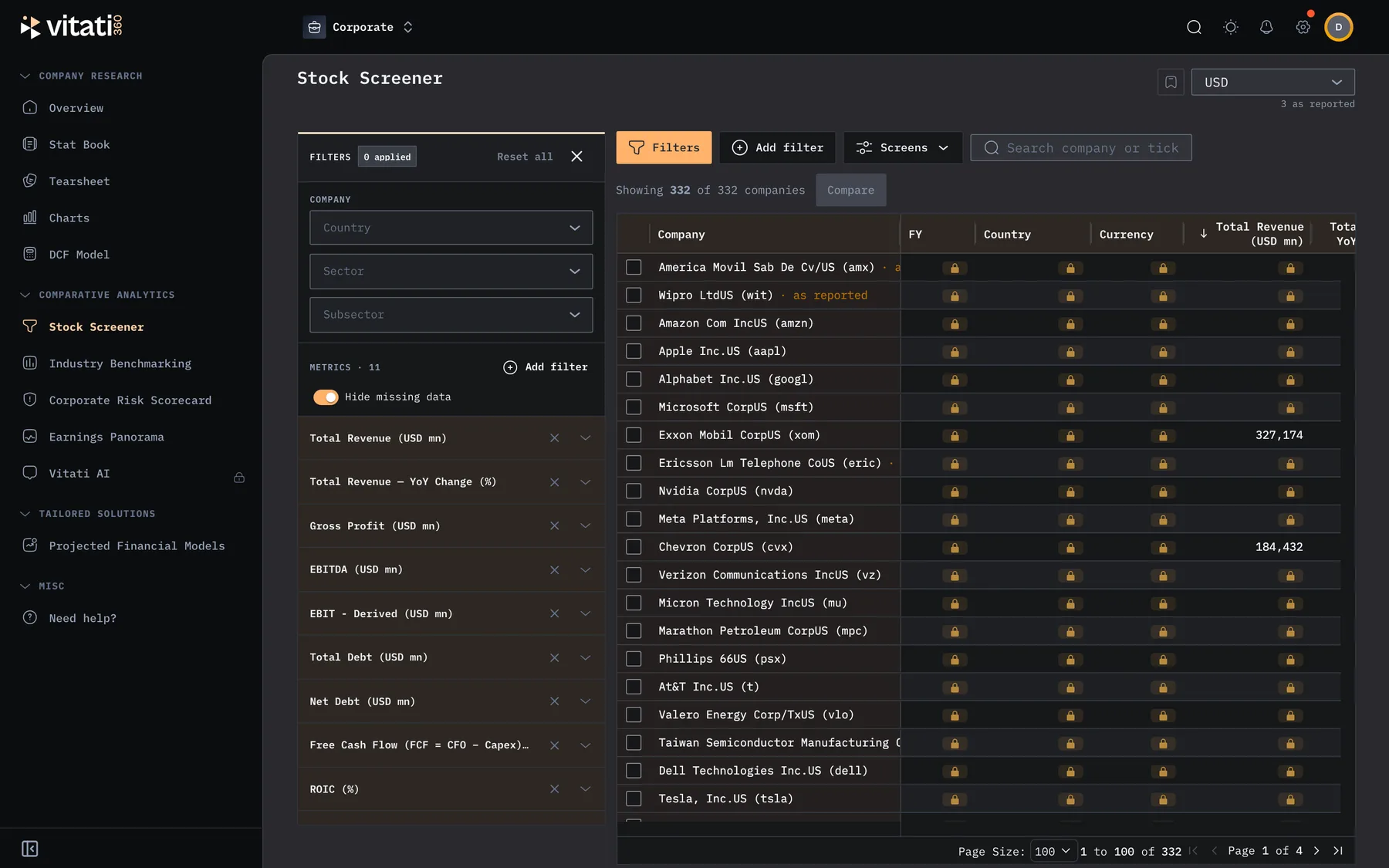The width and height of the screenshot is (1389, 868).
Task: Open the Sector filter dropdown
Action: coord(451,272)
